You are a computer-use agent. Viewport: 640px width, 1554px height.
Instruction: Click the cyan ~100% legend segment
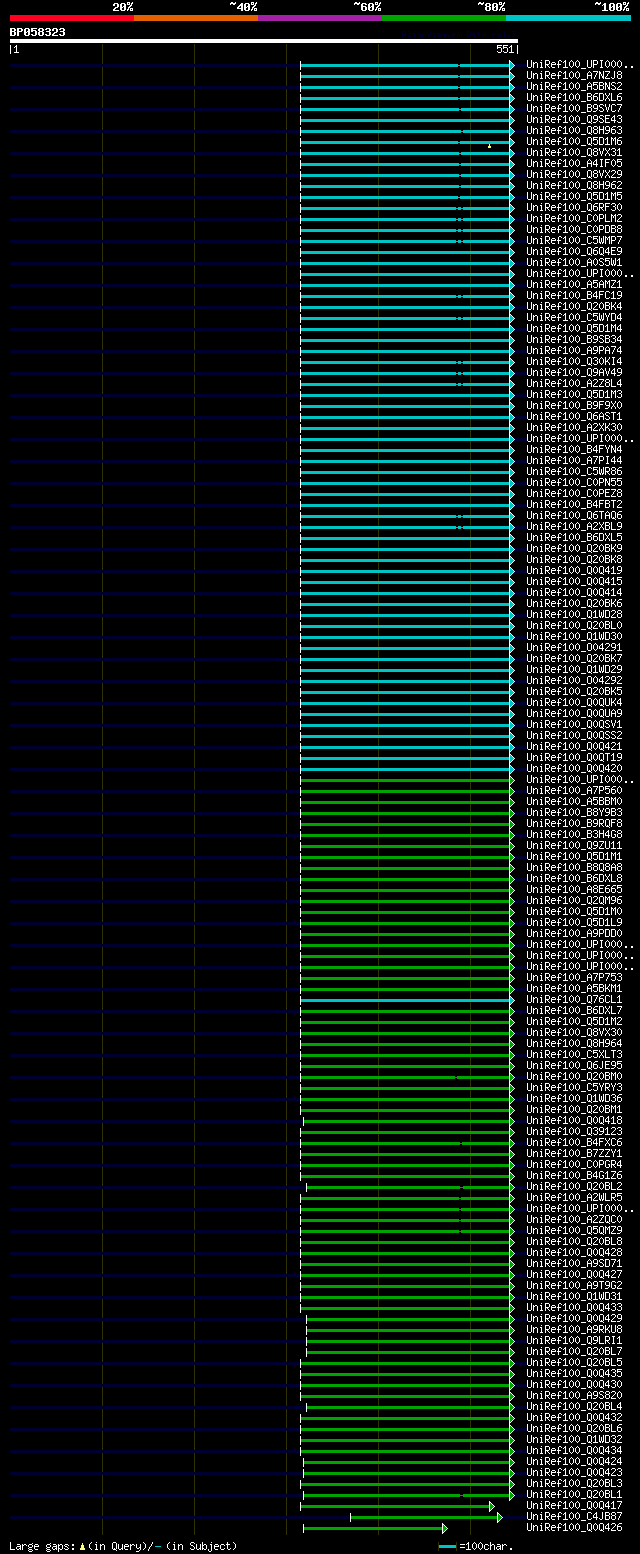click(568, 18)
